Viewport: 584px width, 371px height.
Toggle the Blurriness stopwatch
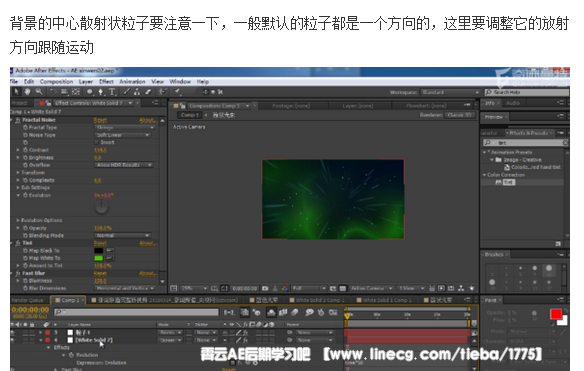coord(25,280)
